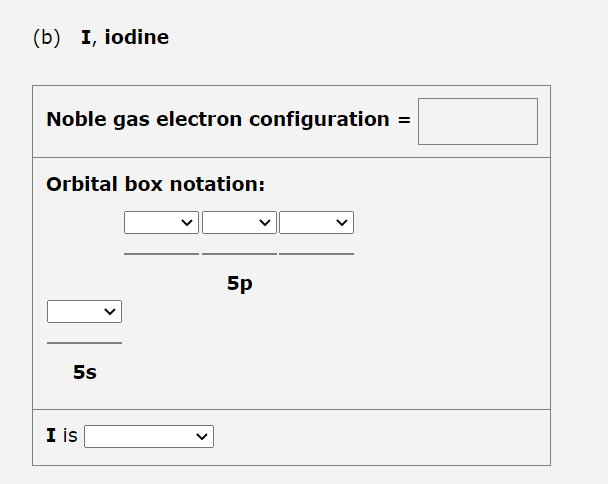
Task: Select the 5p orbital label
Action: (240, 283)
